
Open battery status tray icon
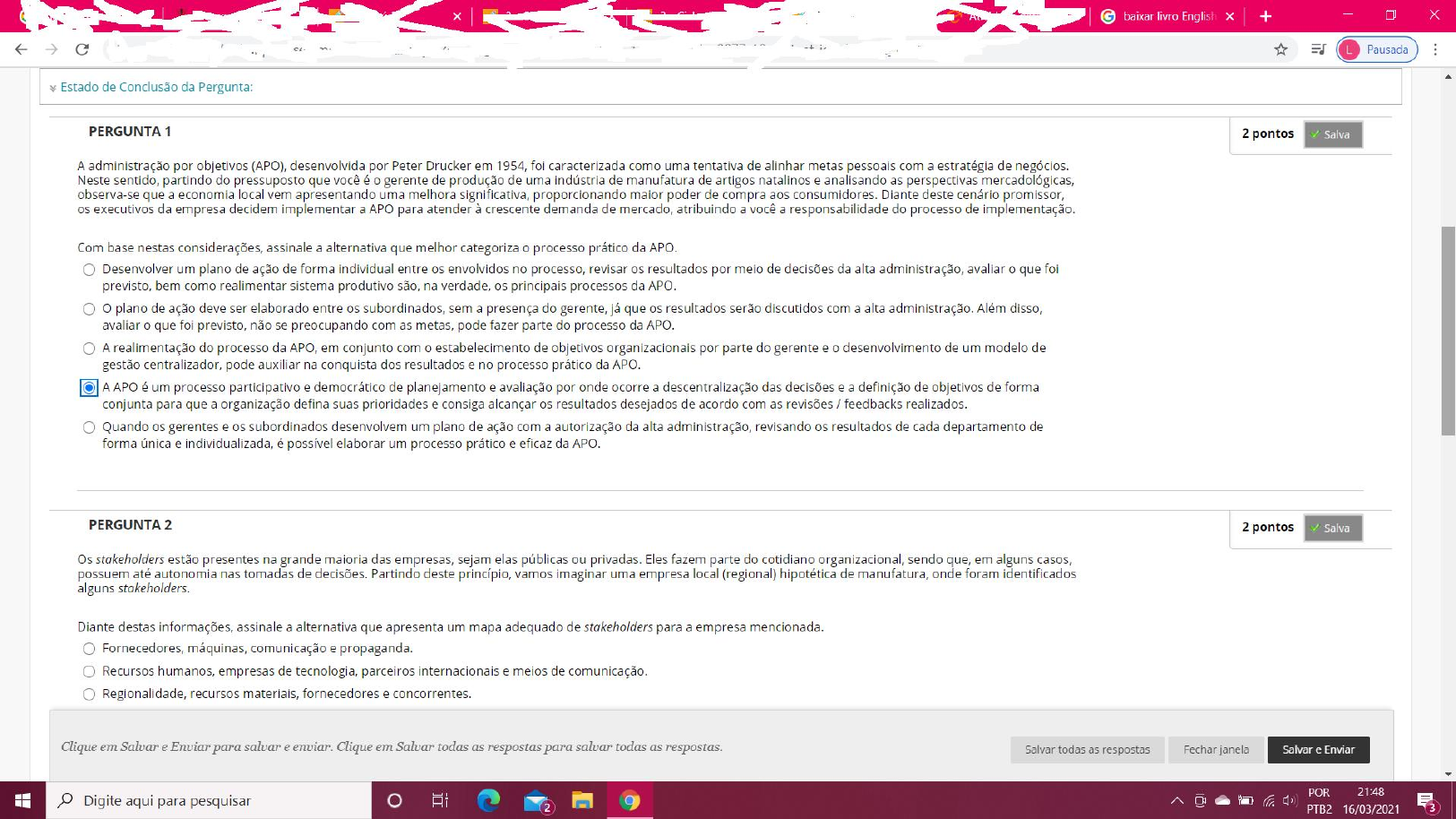point(1245,800)
